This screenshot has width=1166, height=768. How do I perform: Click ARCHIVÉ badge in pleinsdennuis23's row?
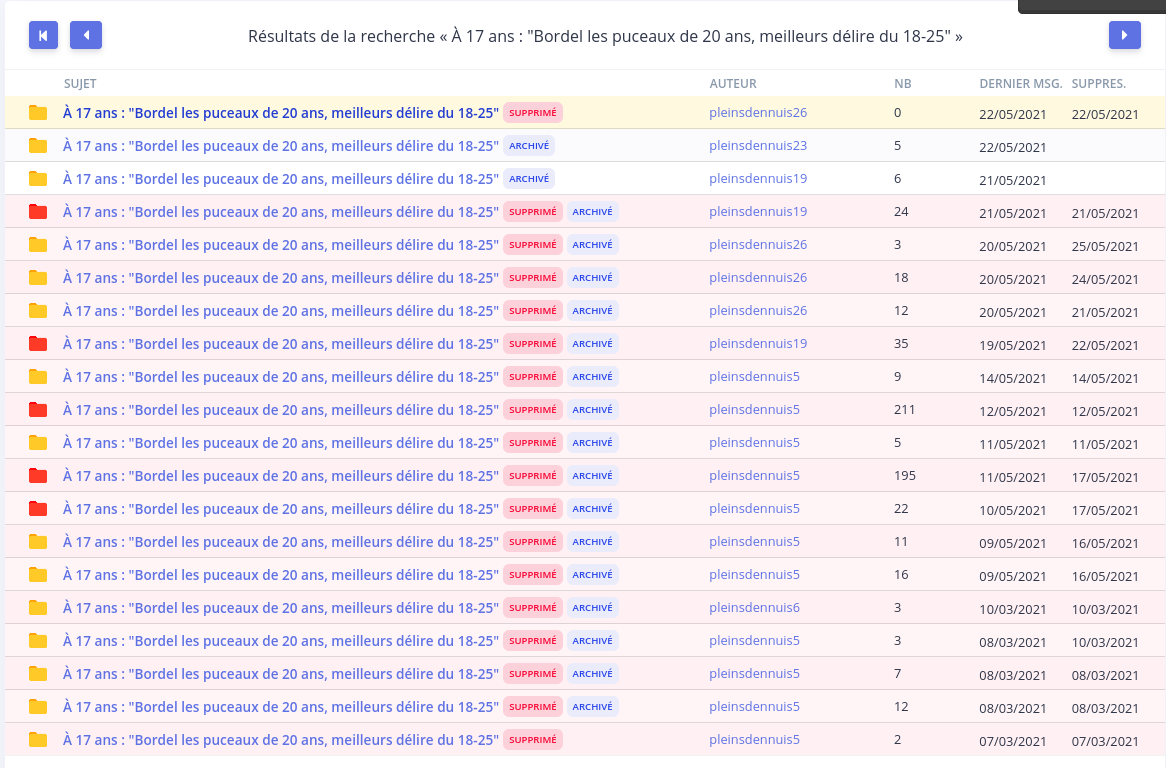coord(529,146)
